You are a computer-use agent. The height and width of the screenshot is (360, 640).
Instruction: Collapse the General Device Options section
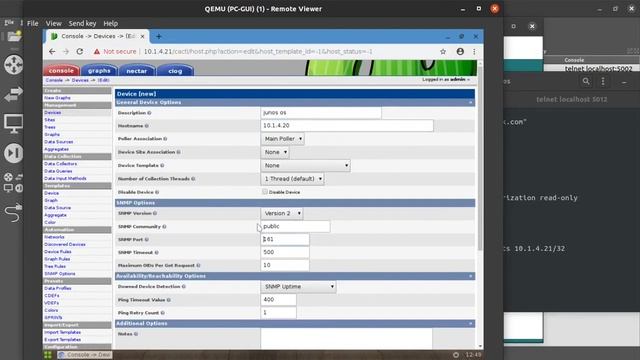click(471, 102)
